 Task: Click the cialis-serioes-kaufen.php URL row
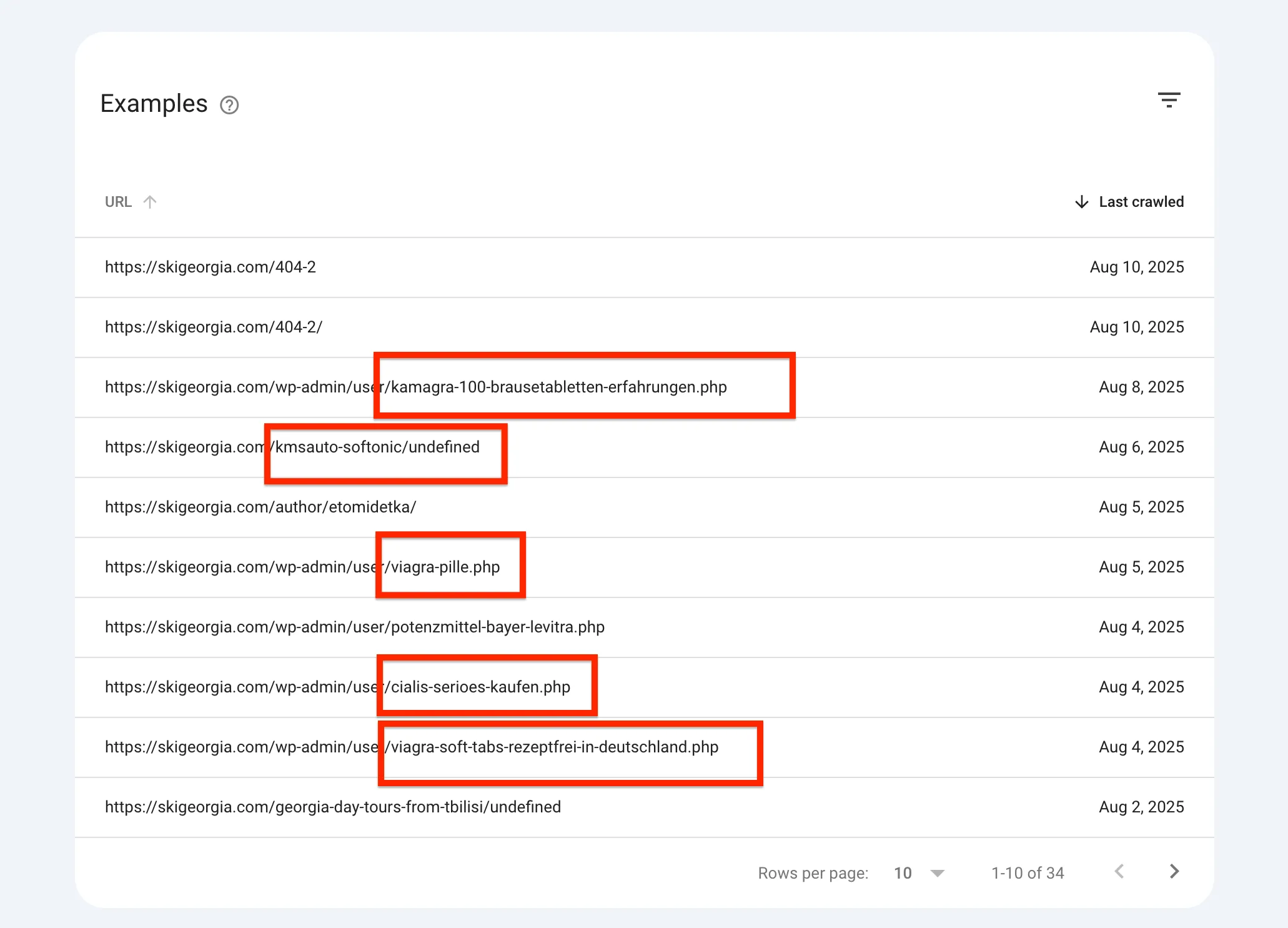pos(337,687)
